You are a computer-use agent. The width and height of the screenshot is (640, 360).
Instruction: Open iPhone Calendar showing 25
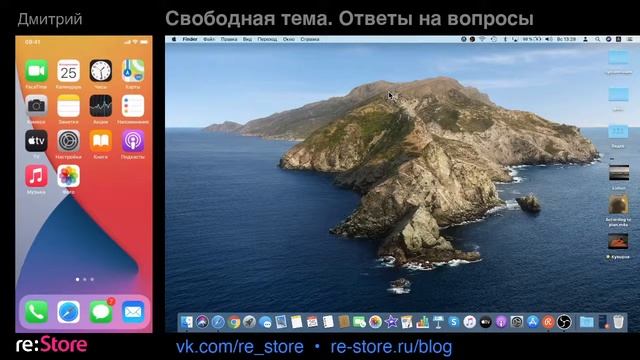[x=69, y=71]
